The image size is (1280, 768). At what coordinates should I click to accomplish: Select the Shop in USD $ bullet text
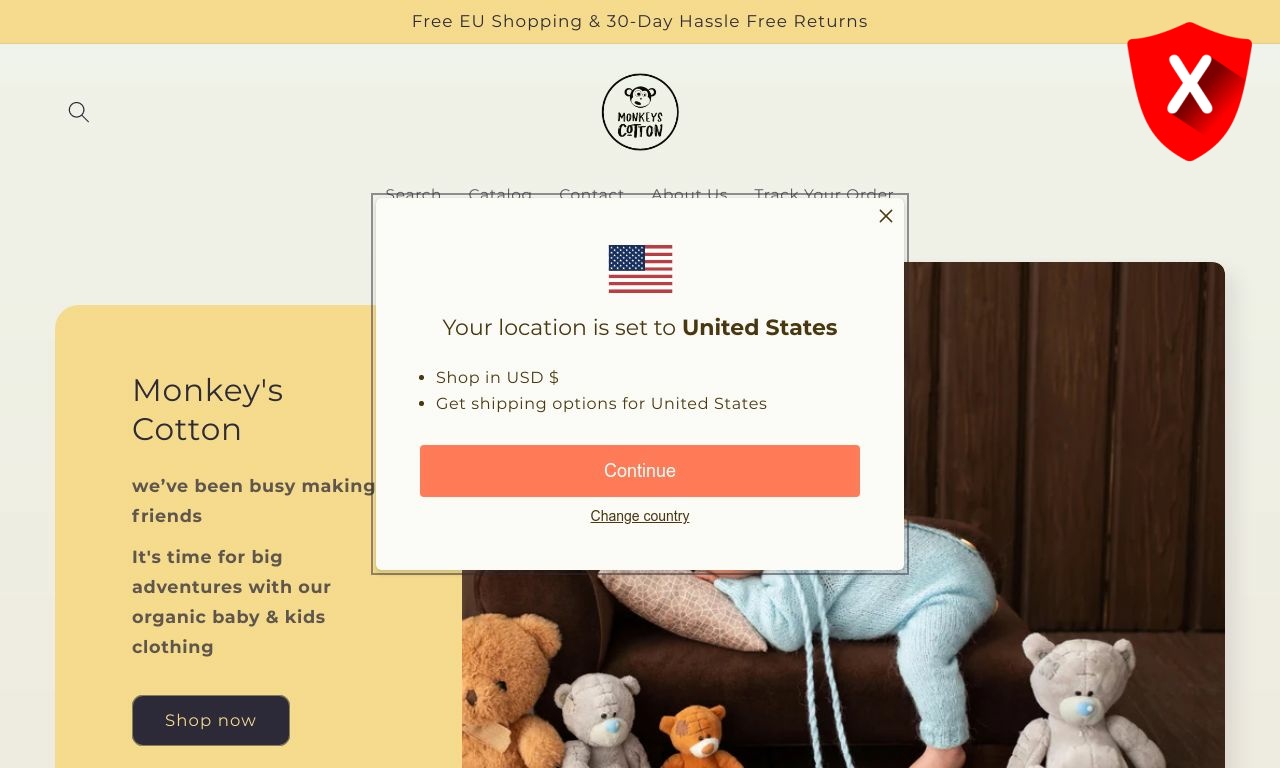497,377
